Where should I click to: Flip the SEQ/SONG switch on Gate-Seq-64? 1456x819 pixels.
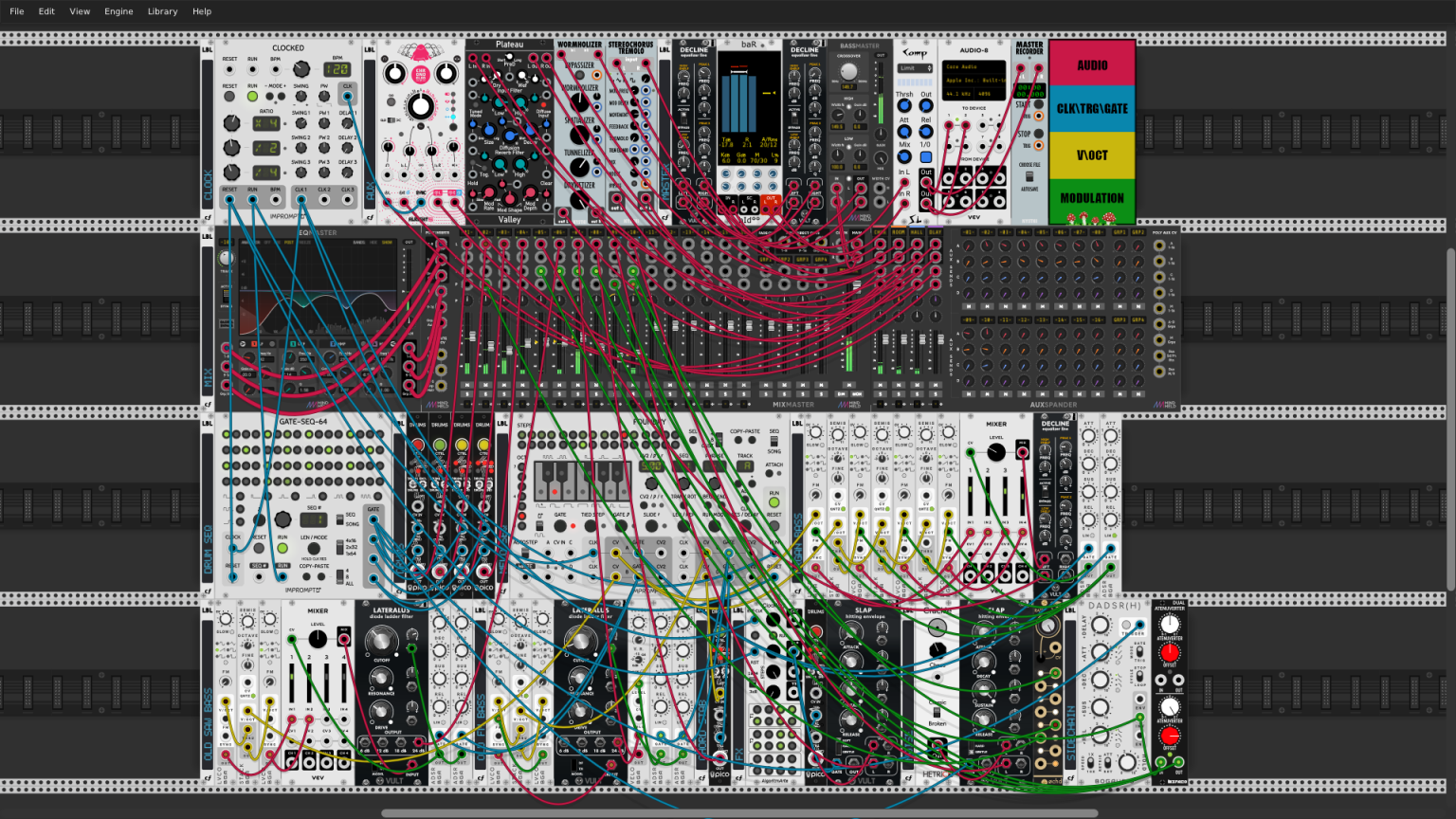[340, 519]
